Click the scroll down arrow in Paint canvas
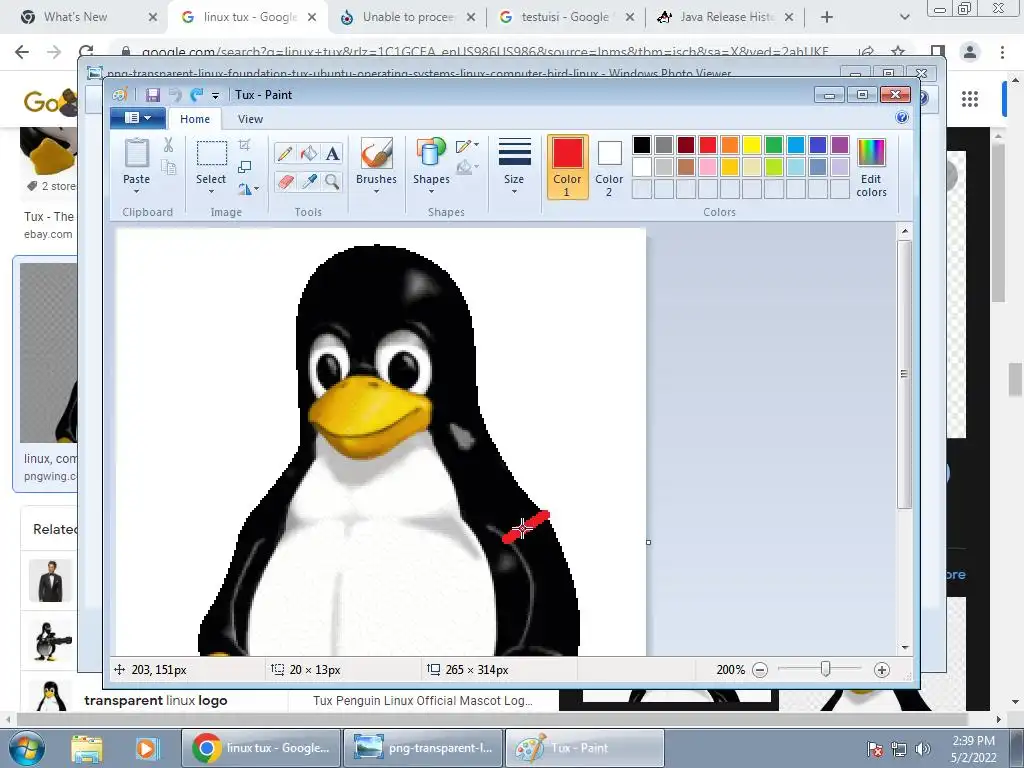This screenshot has height=768, width=1024. point(904,648)
